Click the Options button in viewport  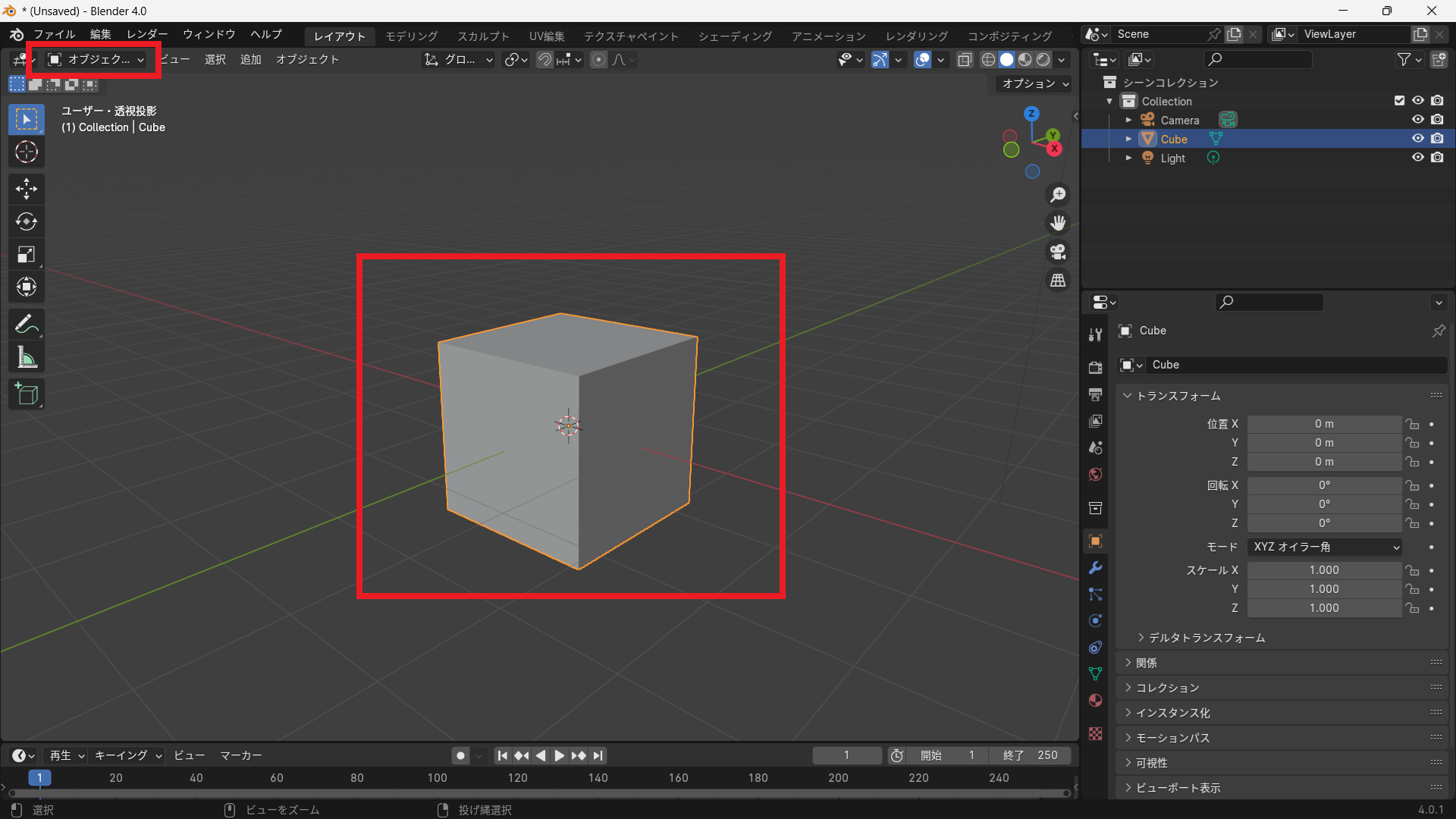1035,83
